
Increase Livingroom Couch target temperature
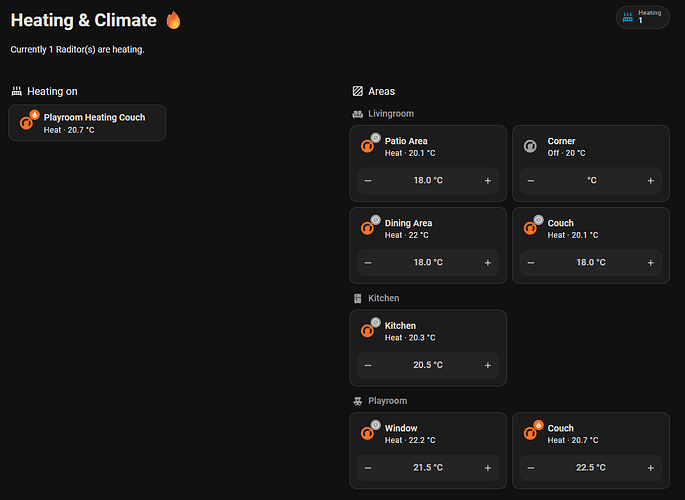[x=650, y=263]
